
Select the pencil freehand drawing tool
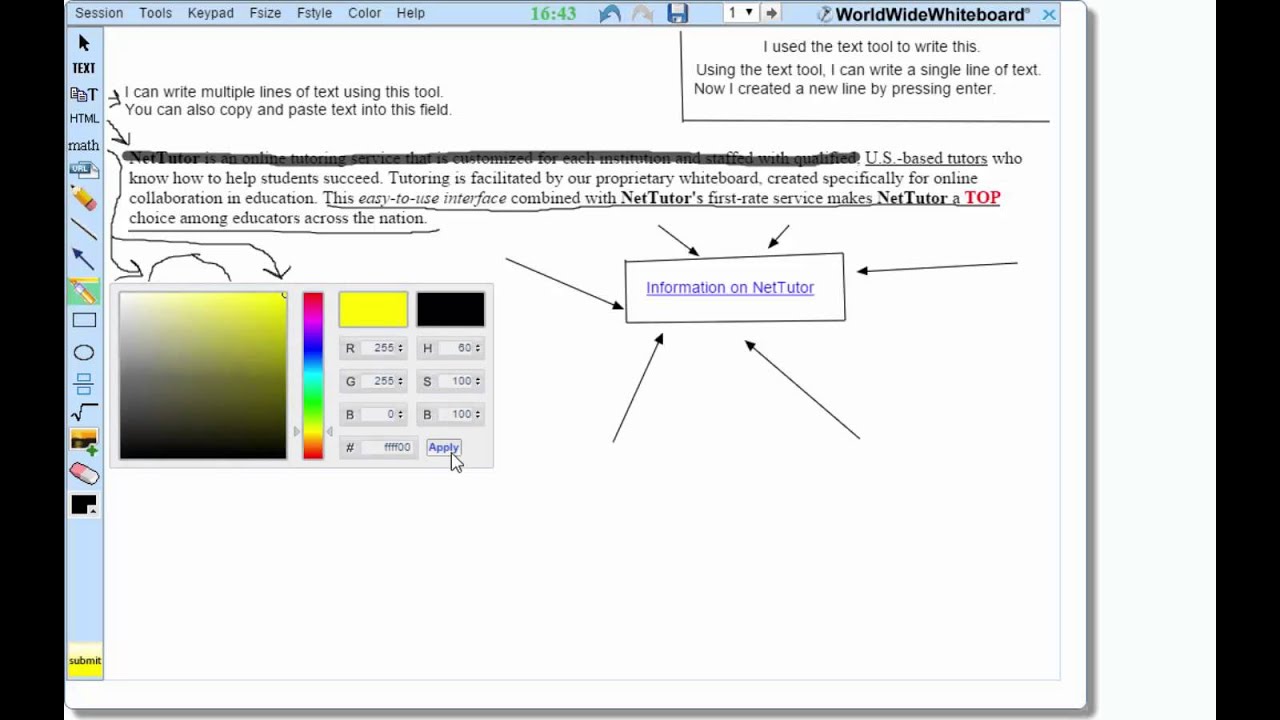pyautogui.click(x=84, y=198)
